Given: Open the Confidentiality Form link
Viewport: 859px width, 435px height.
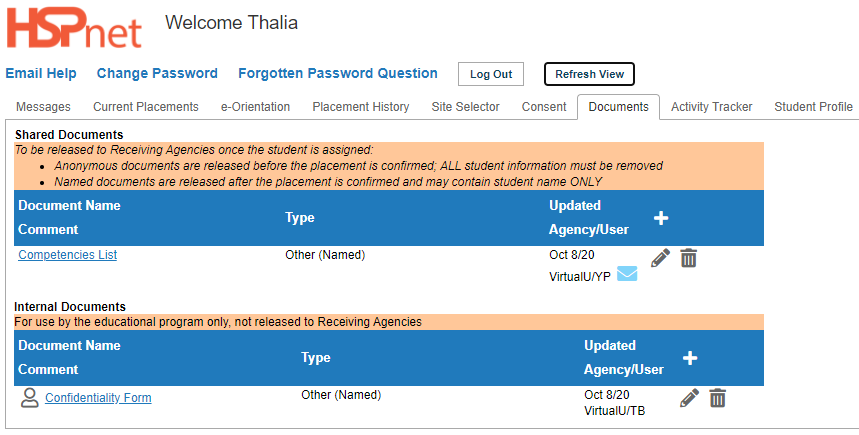Looking at the screenshot, I should coord(98,398).
